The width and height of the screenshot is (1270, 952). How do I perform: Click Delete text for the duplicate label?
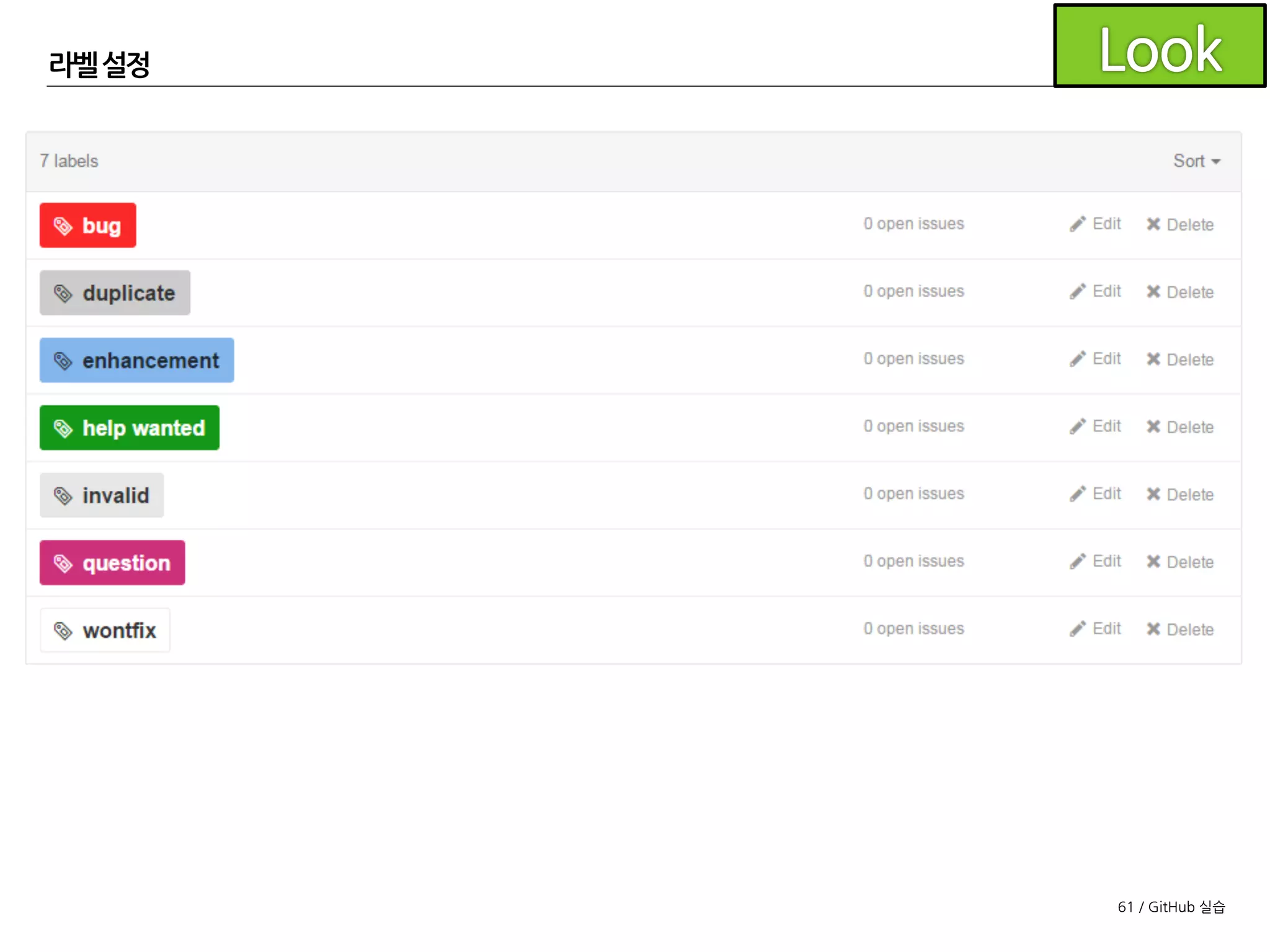click(x=1190, y=293)
